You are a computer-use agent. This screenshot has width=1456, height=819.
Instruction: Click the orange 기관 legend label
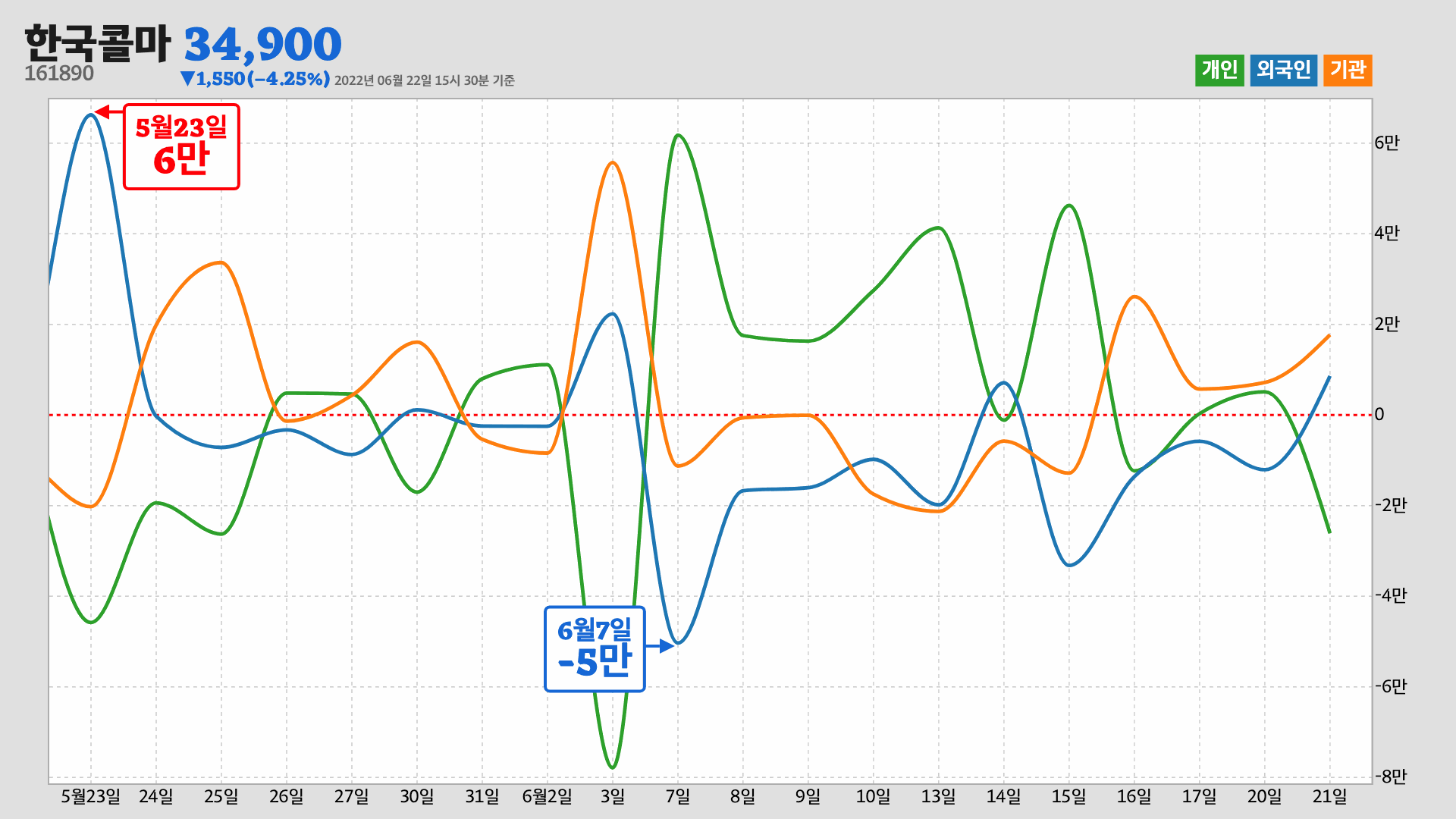[1348, 70]
